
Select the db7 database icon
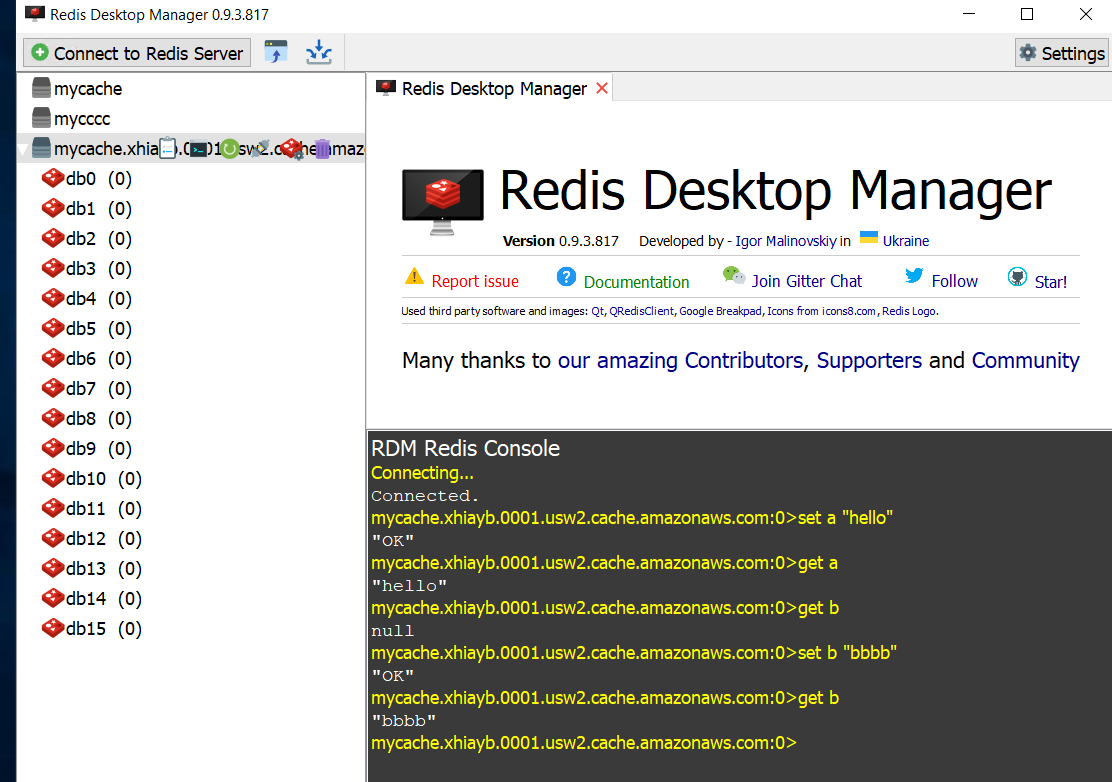click(52, 389)
